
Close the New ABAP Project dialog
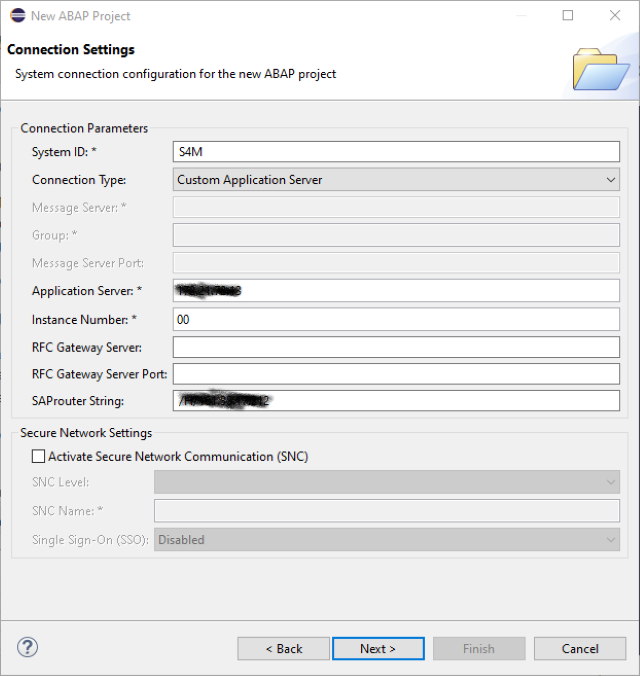pos(615,16)
